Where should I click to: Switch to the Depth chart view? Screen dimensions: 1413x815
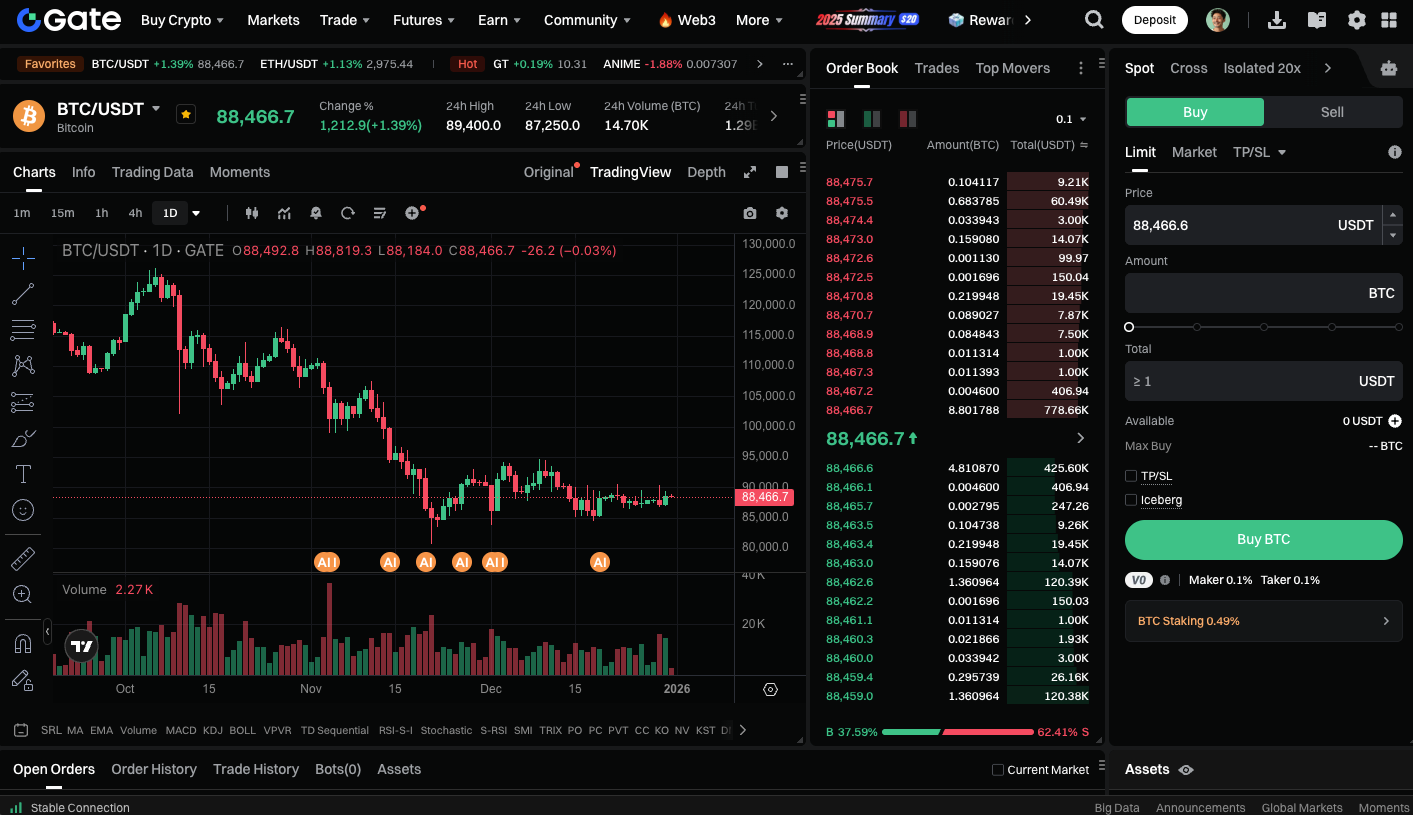pyautogui.click(x=706, y=172)
